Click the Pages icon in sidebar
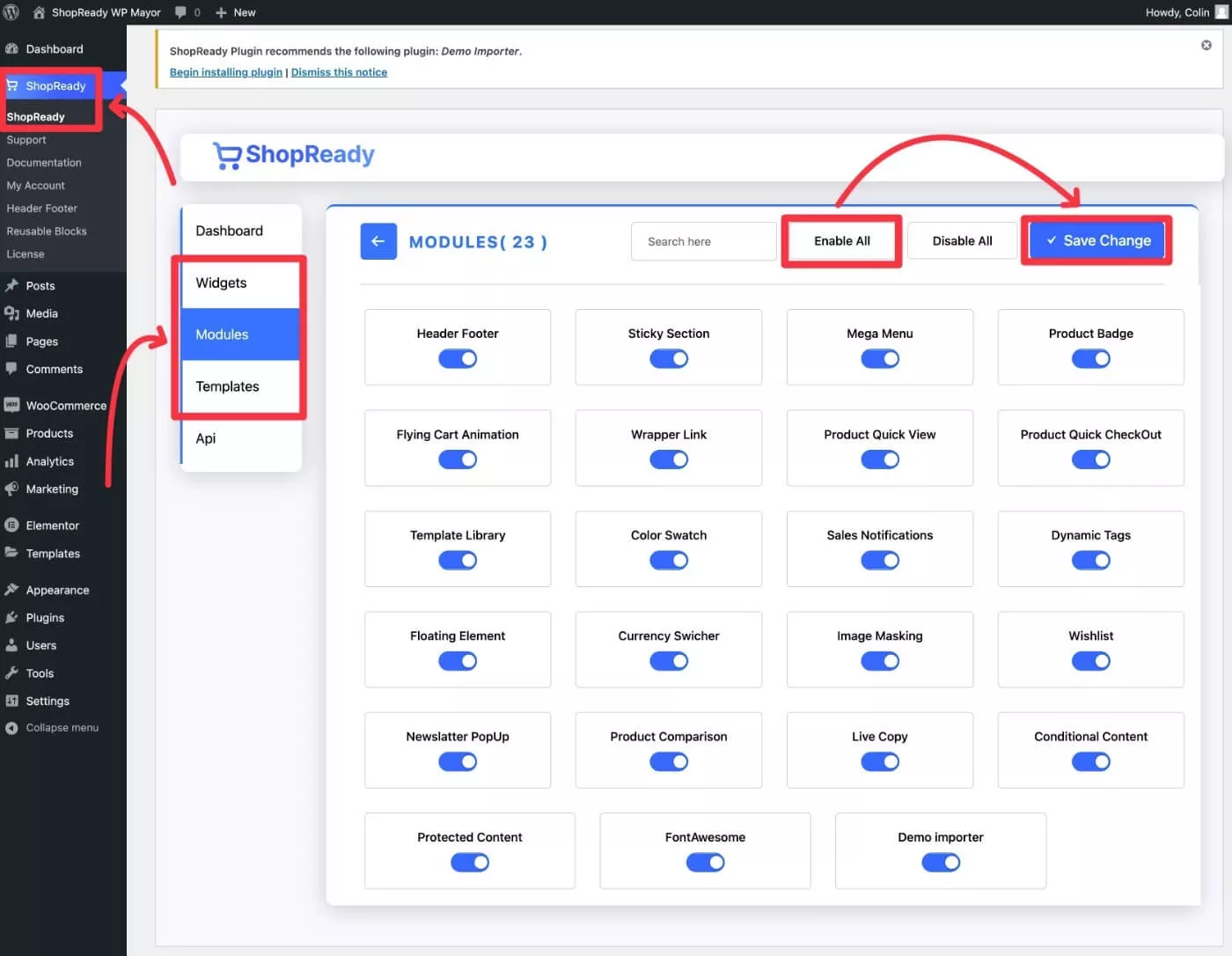This screenshot has height=956, width=1232. (11, 341)
